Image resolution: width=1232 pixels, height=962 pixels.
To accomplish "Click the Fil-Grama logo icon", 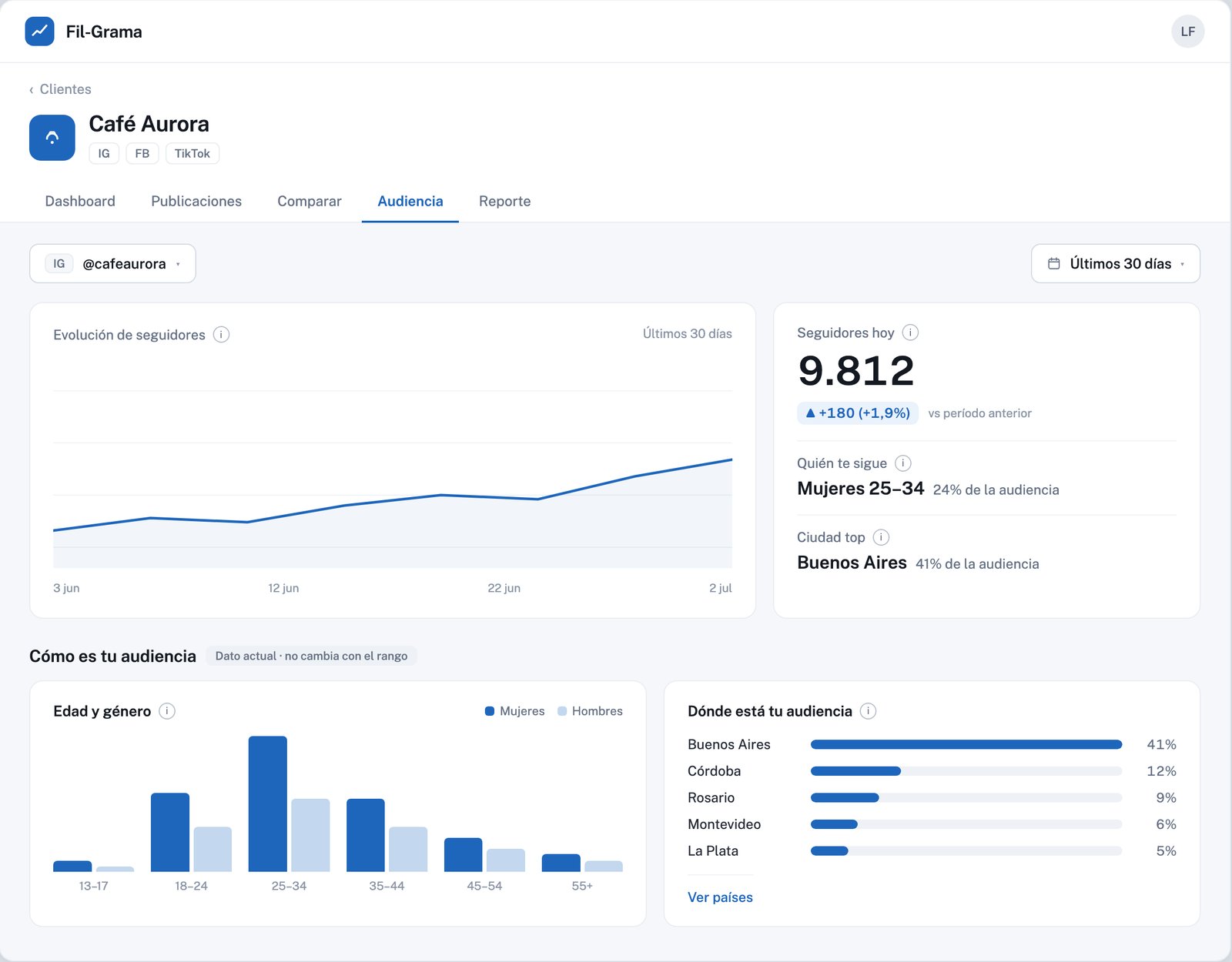I will click(39, 32).
